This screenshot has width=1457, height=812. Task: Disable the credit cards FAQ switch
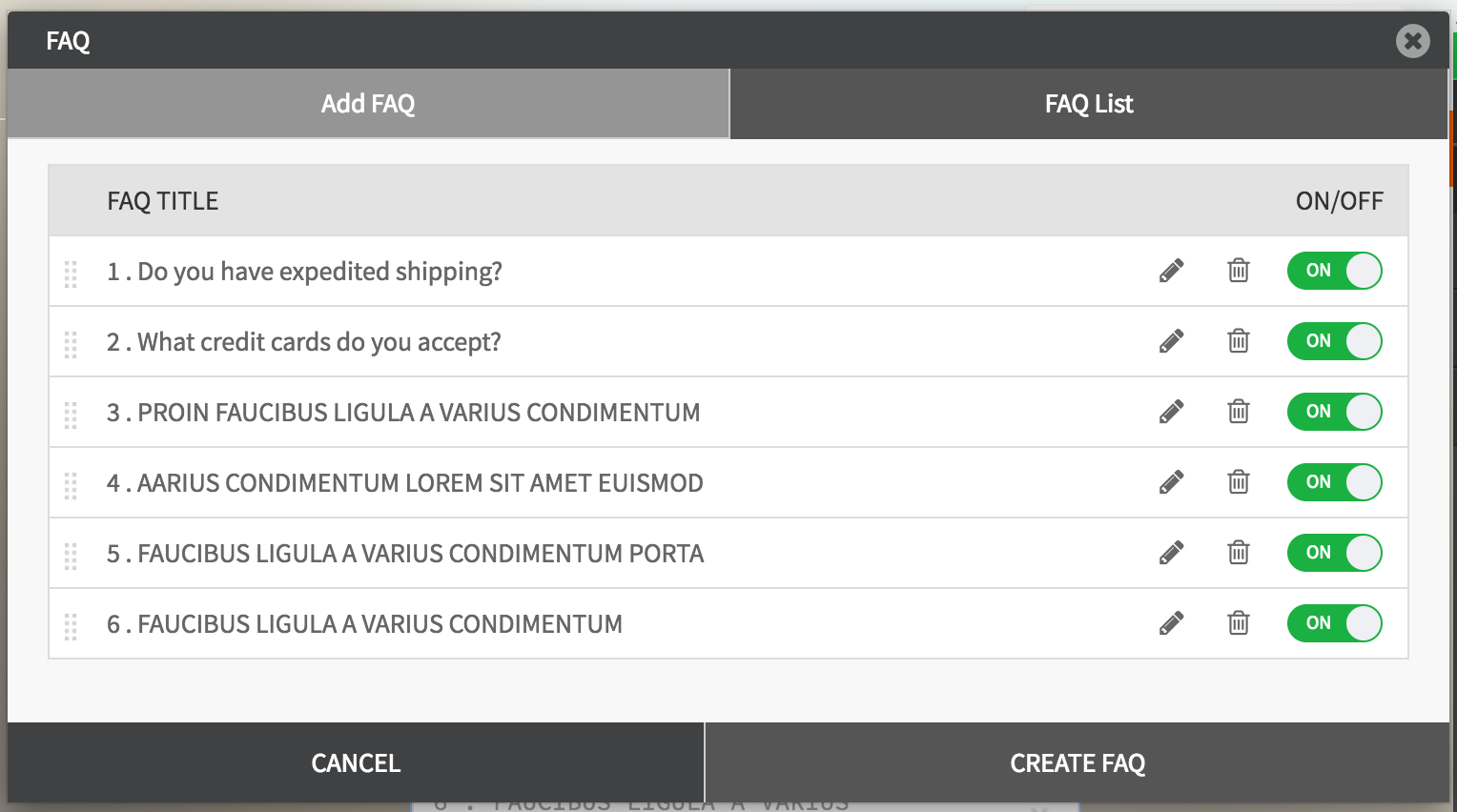1334,341
